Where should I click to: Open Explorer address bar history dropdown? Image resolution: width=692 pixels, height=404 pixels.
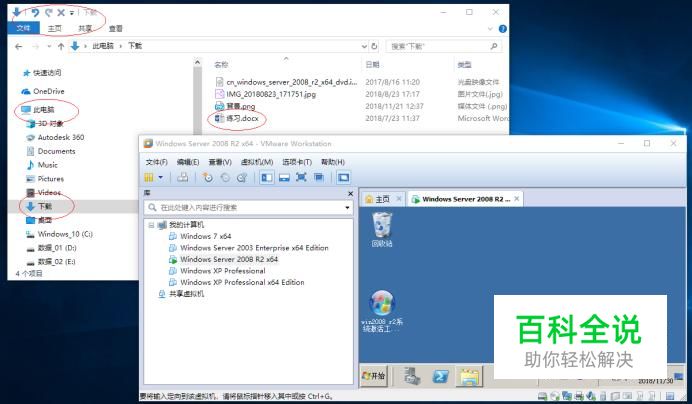pyautogui.click(x=364, y=46)
